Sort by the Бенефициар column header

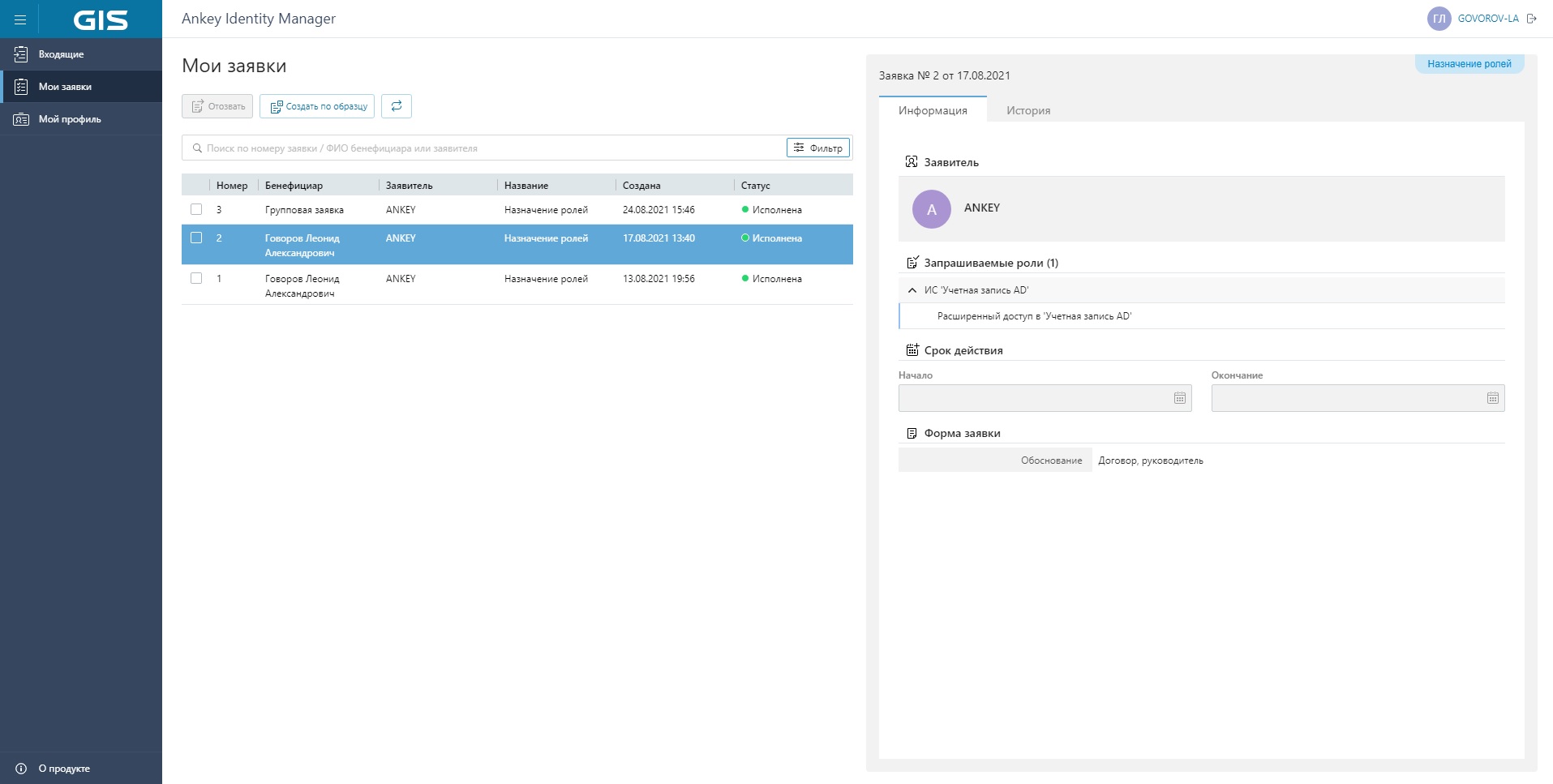(x=294, y=186)
